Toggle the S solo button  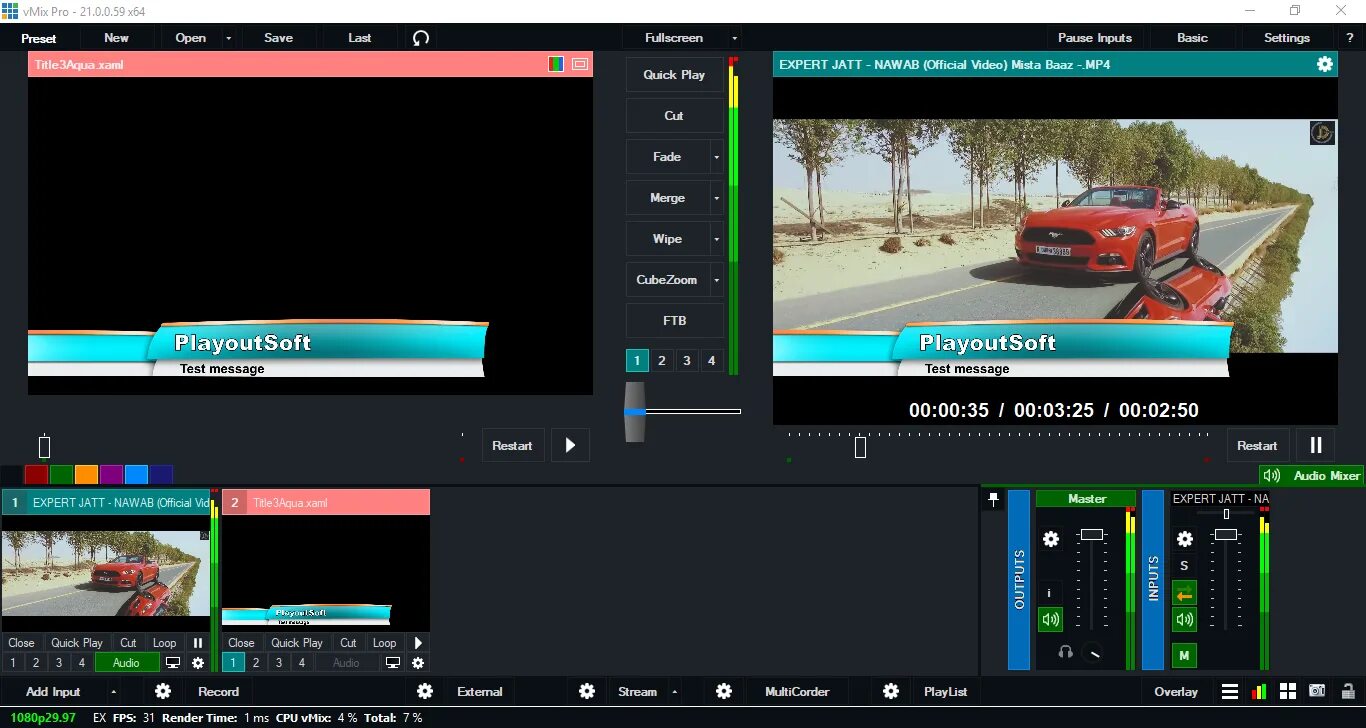(1184, 566)
